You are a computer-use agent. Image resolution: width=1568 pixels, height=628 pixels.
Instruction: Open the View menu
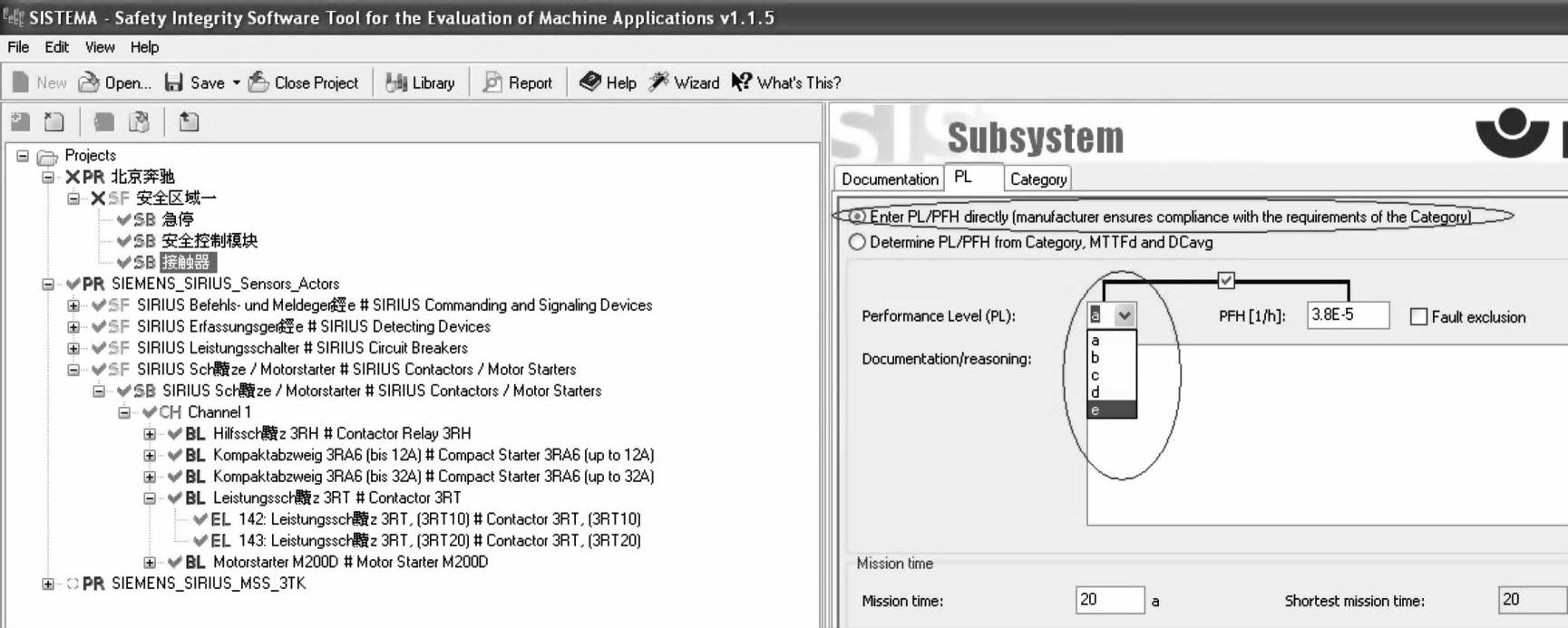tap(100, 47)
